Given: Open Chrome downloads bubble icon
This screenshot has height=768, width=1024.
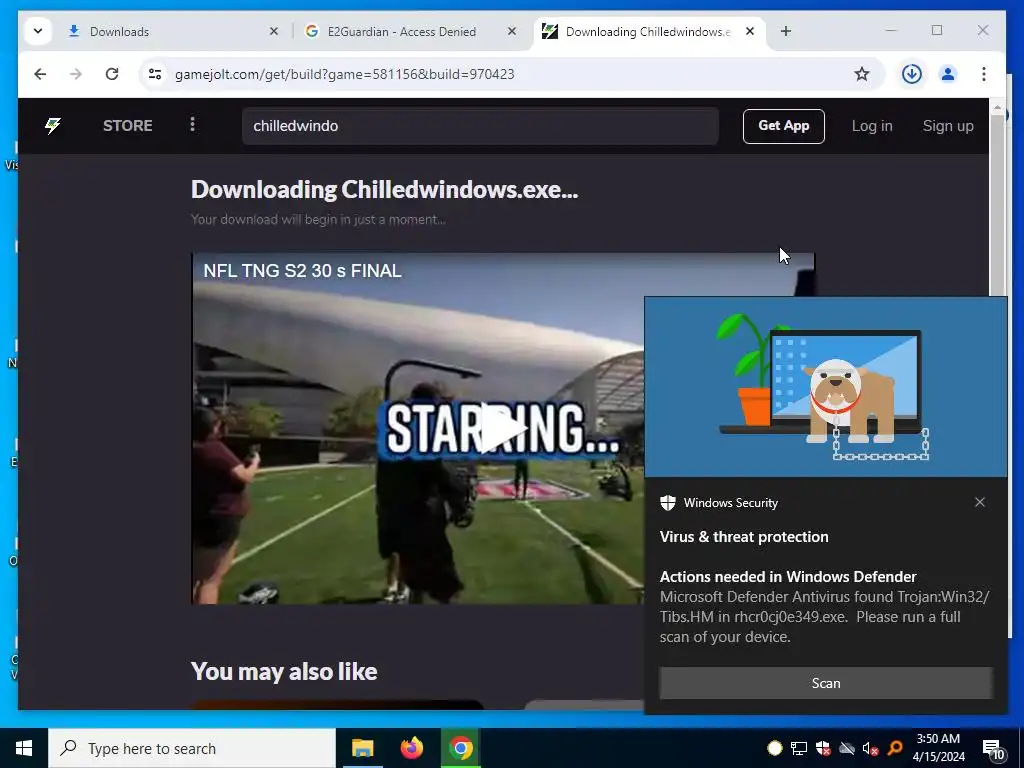Looking at the screenshot, I should [912, 74].
